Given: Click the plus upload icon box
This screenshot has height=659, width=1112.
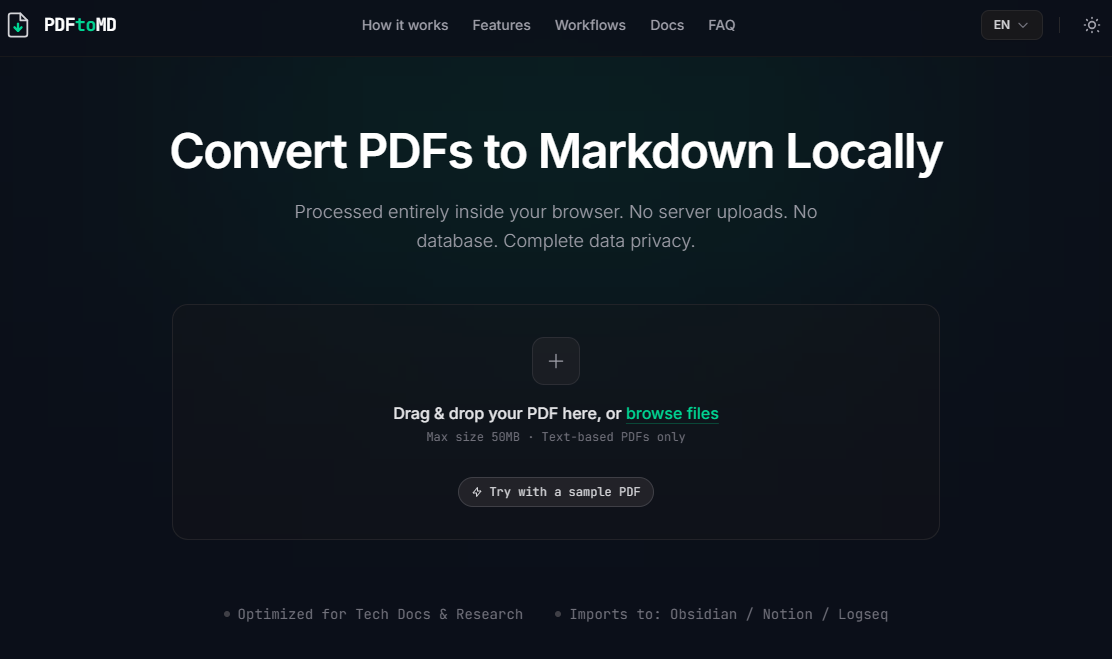Looking at the screenshot, I should pyautogui.click(x=556, y=361).
